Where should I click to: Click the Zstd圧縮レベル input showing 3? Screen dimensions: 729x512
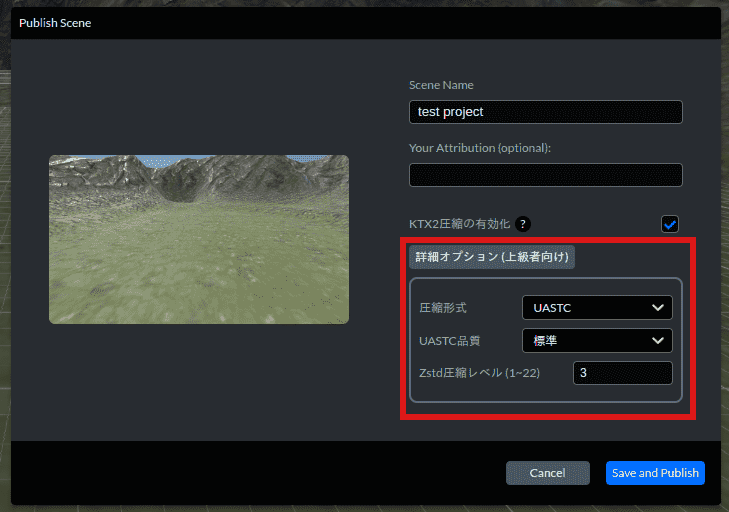click(622, 374)
